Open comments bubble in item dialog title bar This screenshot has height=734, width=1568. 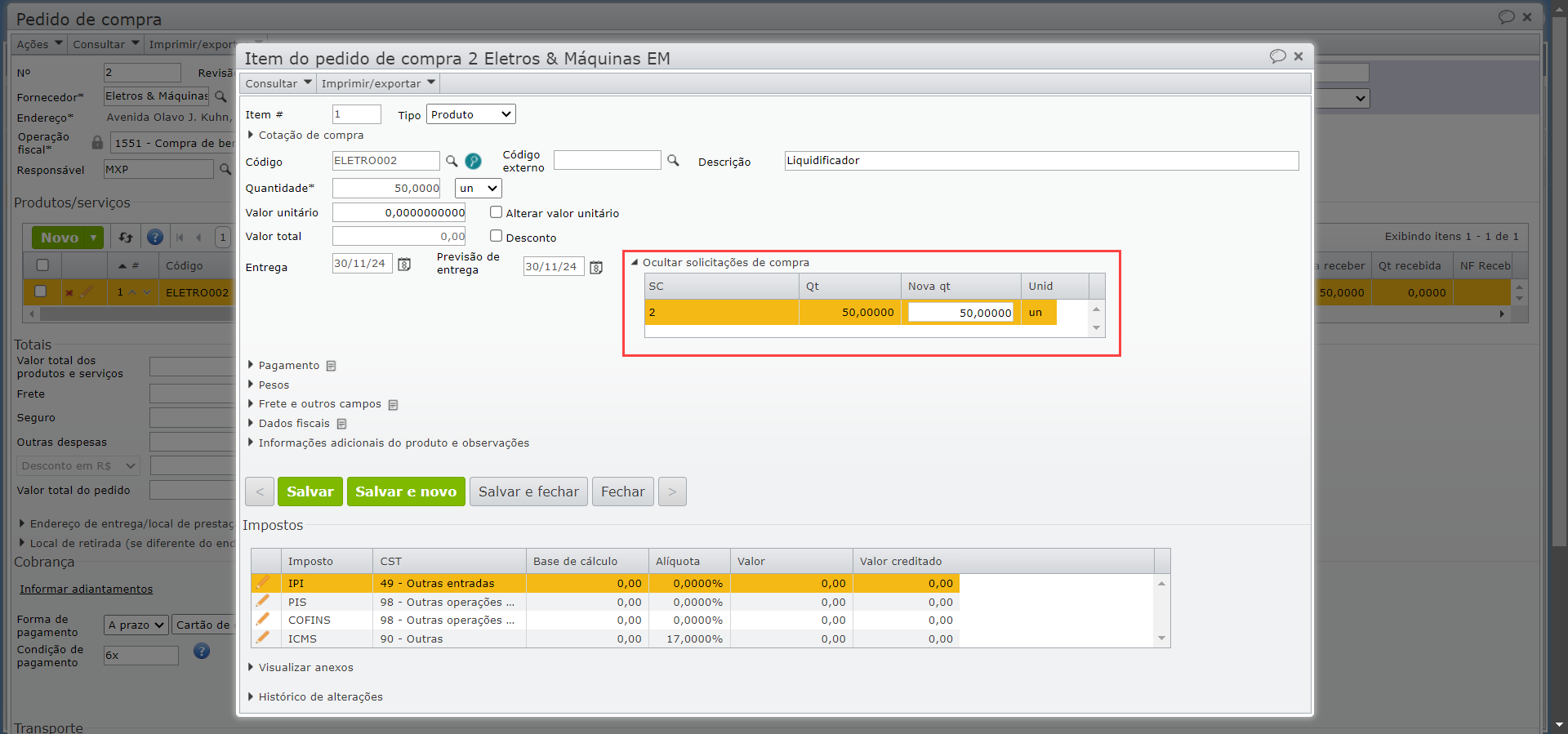[x=1277, y=56]
